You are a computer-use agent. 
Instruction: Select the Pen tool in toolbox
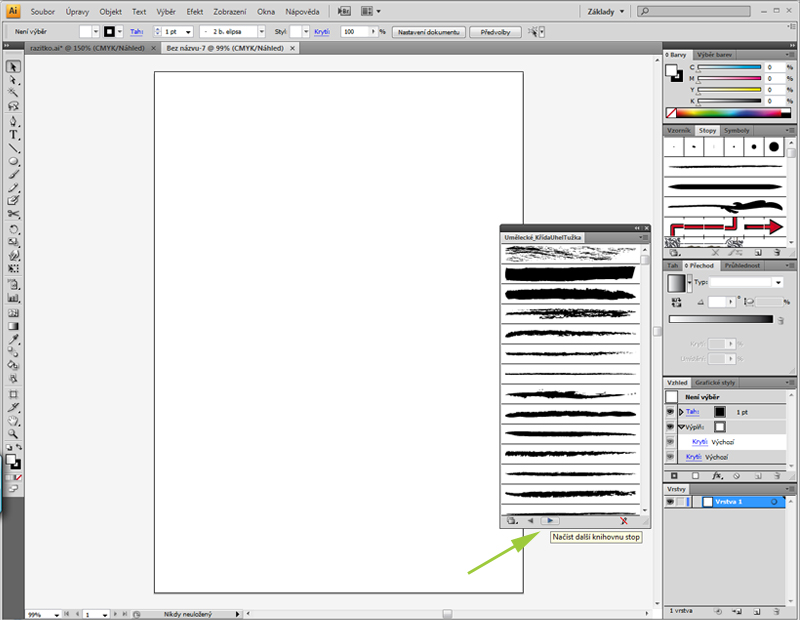coord(14,120)
